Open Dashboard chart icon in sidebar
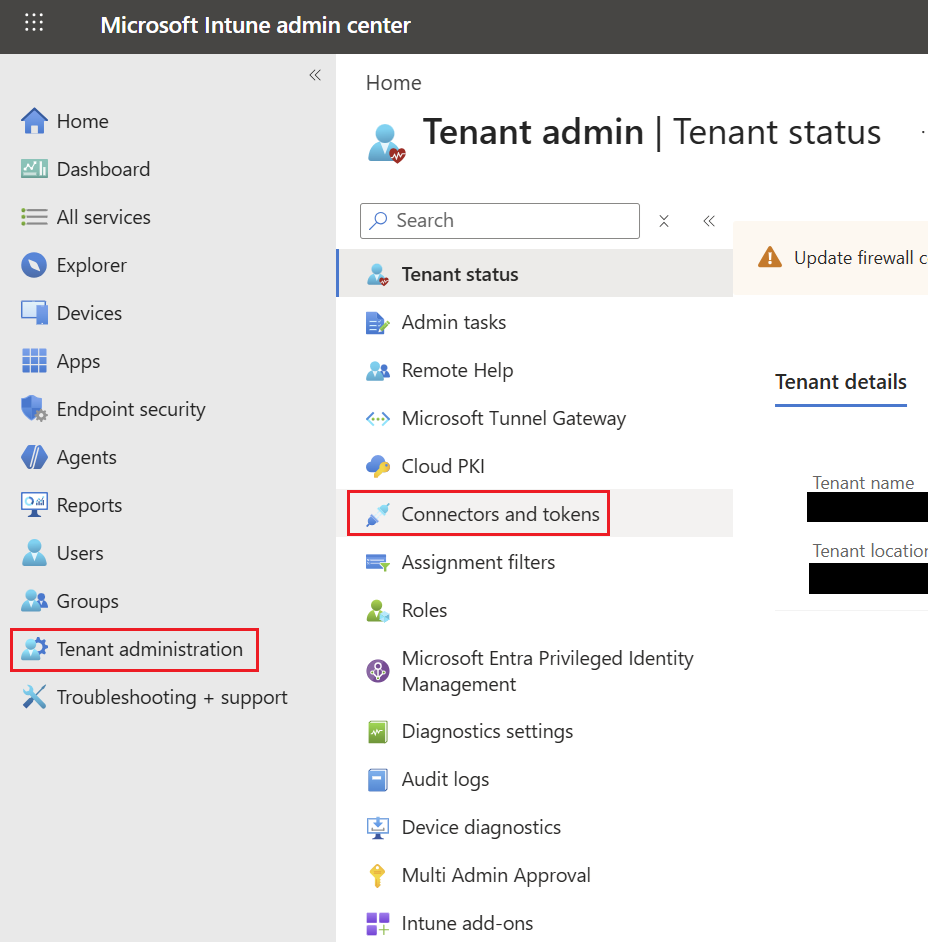928x942 pixels. [x=34, y=169]
